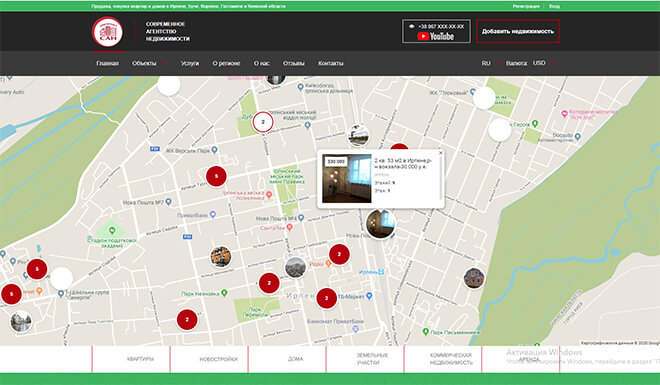This screenshot has height=385, width=660.
Task: Open the О нас menu item
Action: [261, 63]
